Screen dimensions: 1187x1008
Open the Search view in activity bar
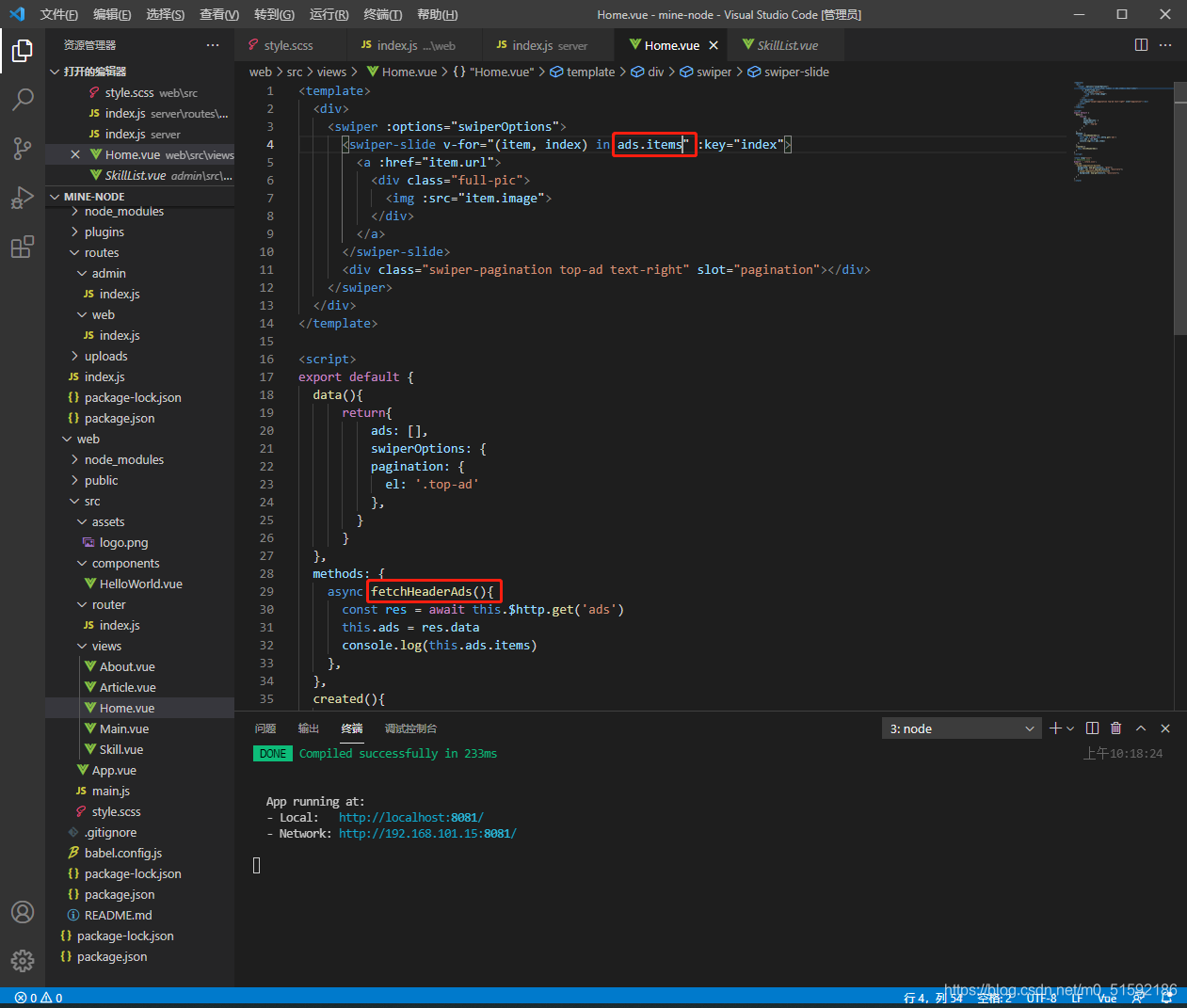tap(23, 99)
